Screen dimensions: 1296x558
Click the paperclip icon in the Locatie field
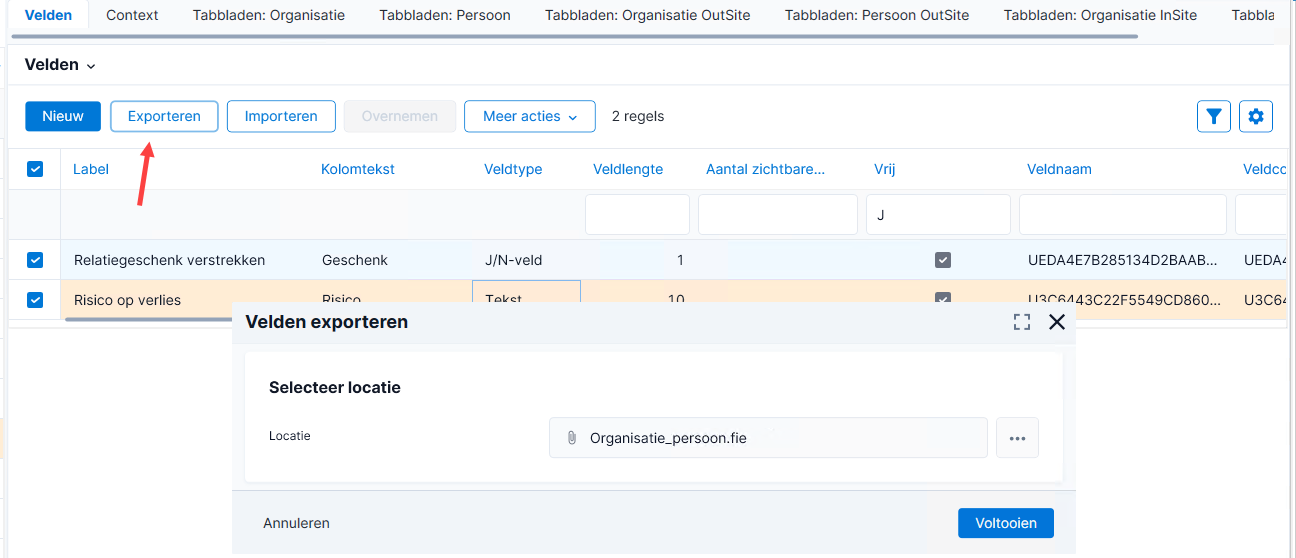572,438
